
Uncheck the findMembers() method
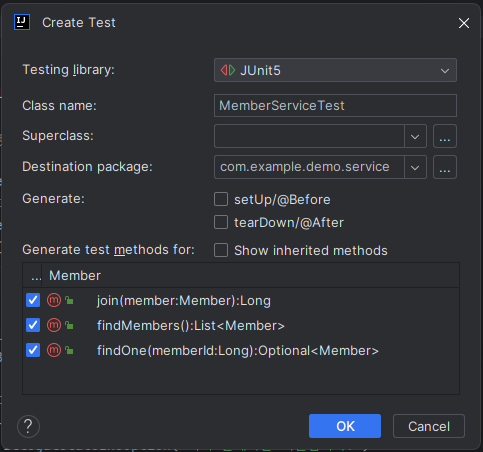click(x=33, y=325)
